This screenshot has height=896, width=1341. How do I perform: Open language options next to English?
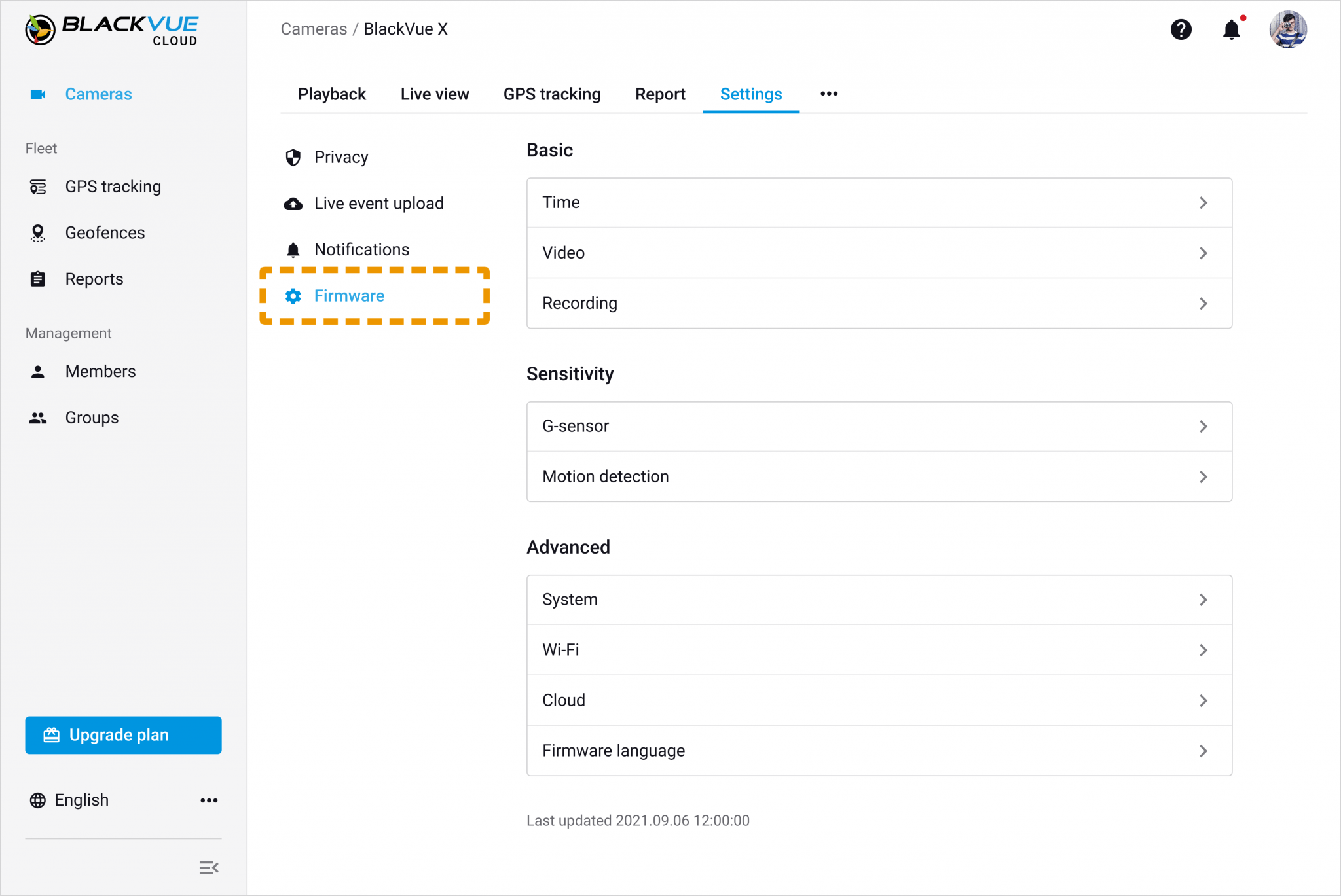[x=208, y=800]
